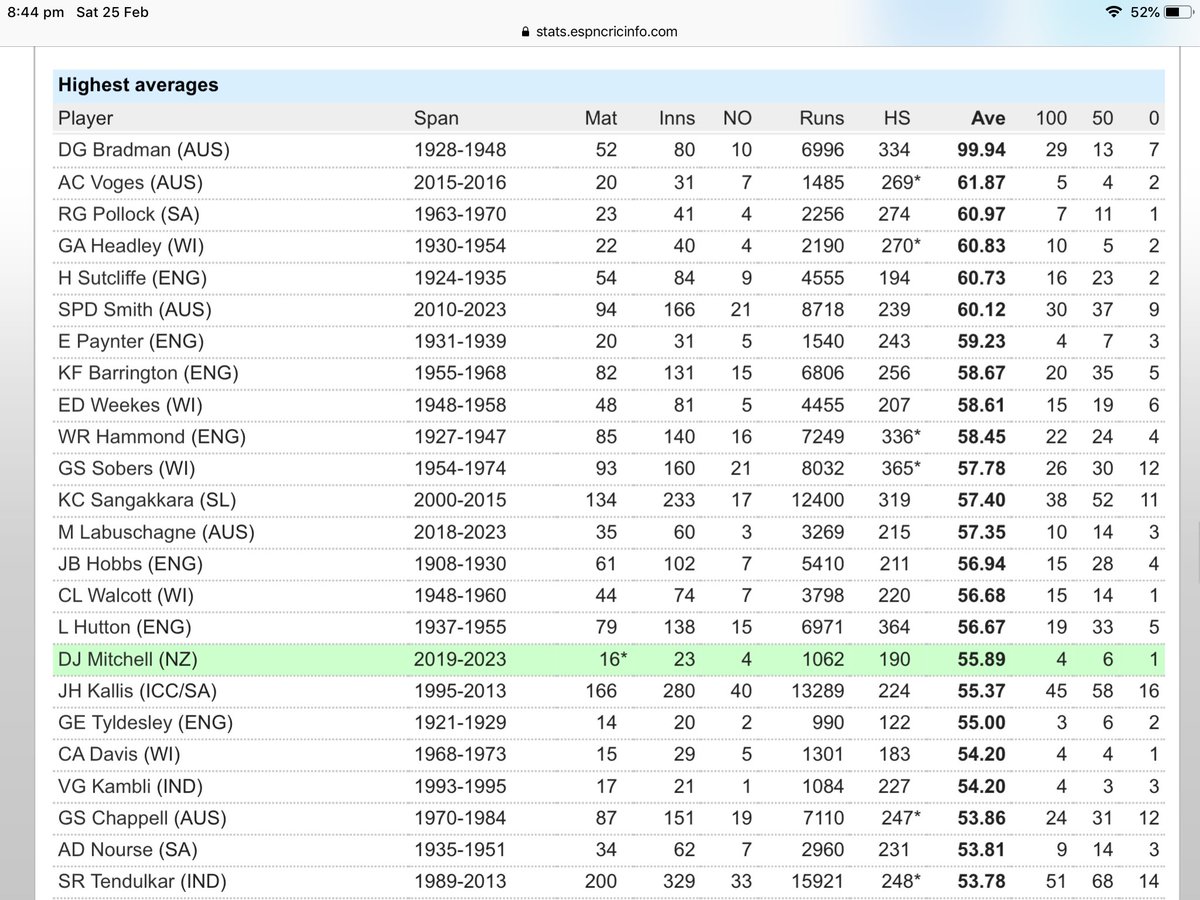Tap the 52% battery percentage

[1146, 12]
